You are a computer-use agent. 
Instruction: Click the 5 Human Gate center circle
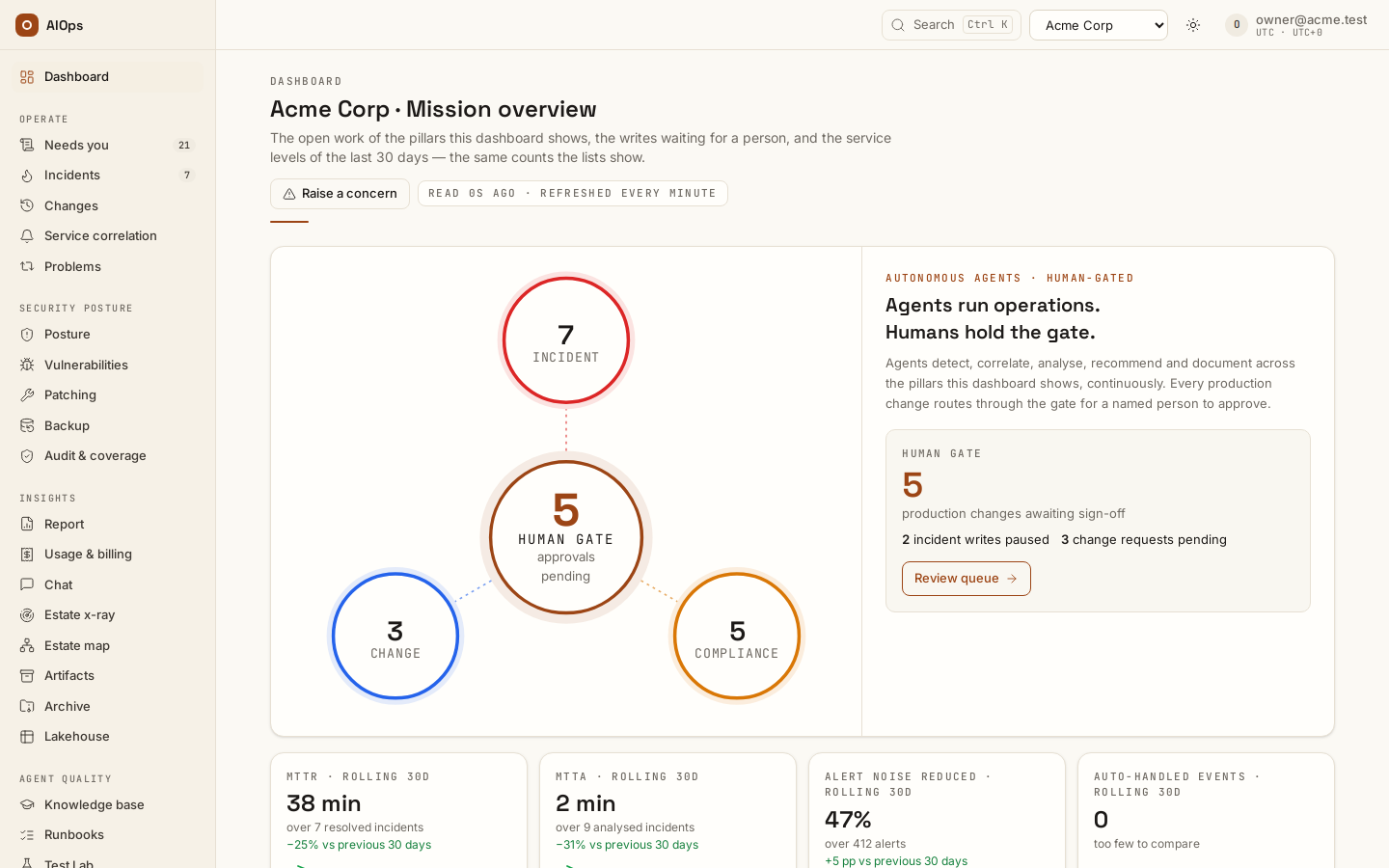[566, 537]
